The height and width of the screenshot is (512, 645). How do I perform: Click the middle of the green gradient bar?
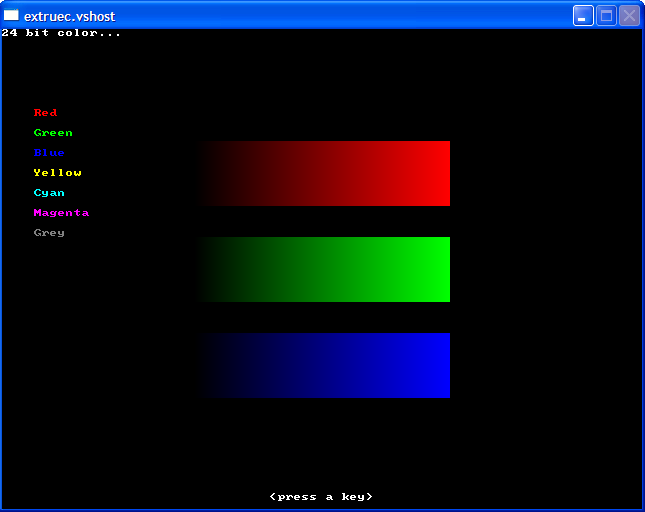pos(323,269)
